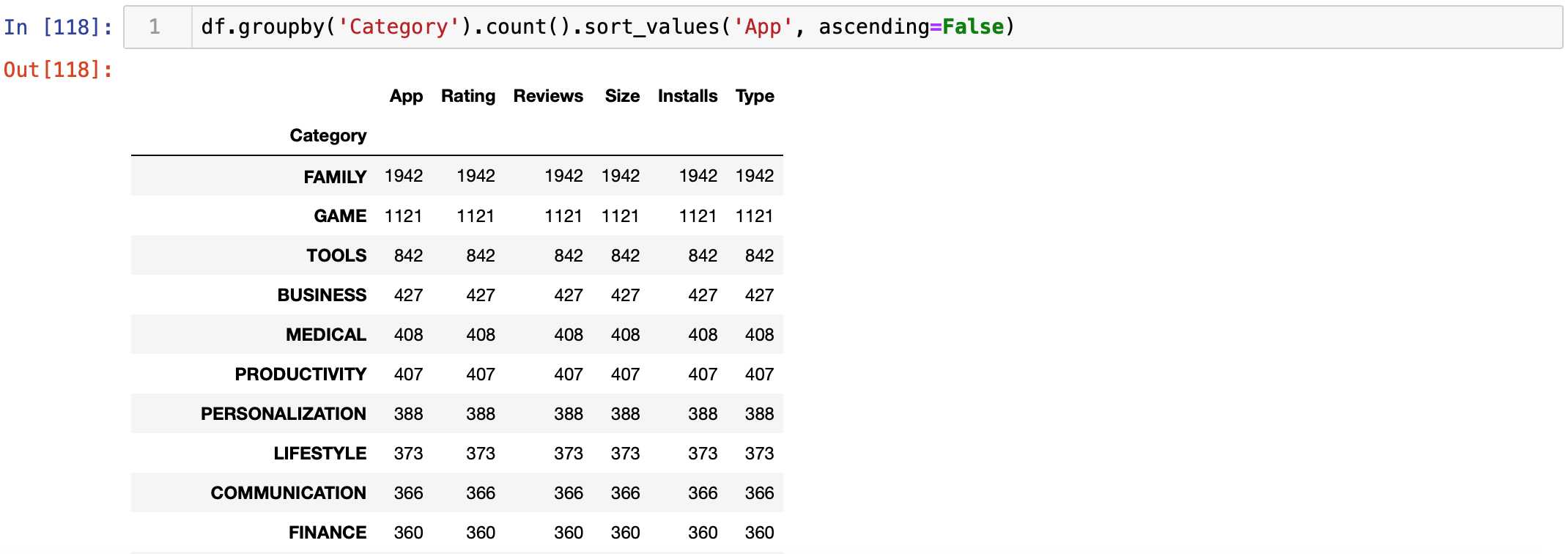Click the FAMILY App count 1942

click(x=404, y=176)
